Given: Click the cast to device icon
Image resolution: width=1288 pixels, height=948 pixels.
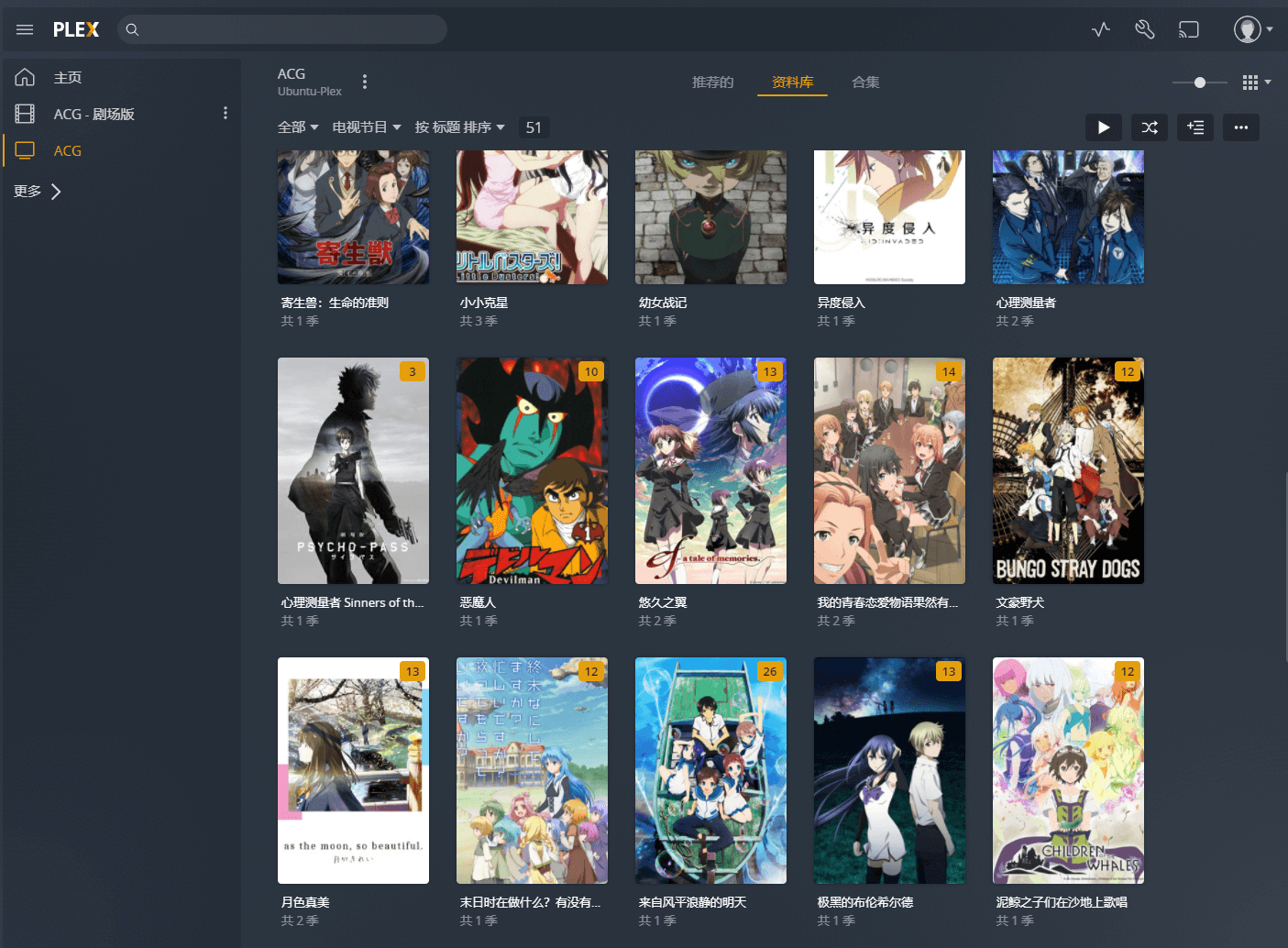Looking at the screenshot, I should [1188, 29].
